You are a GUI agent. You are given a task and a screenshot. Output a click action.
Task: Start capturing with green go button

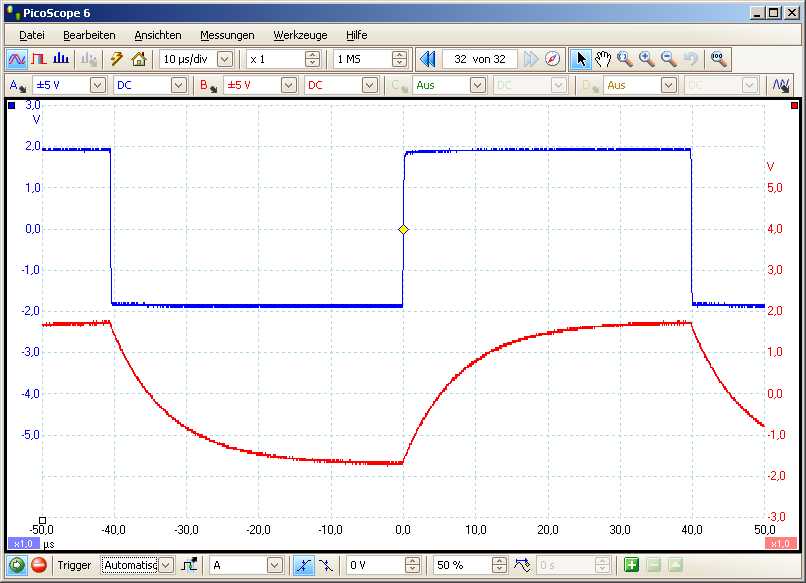[17, 566]
